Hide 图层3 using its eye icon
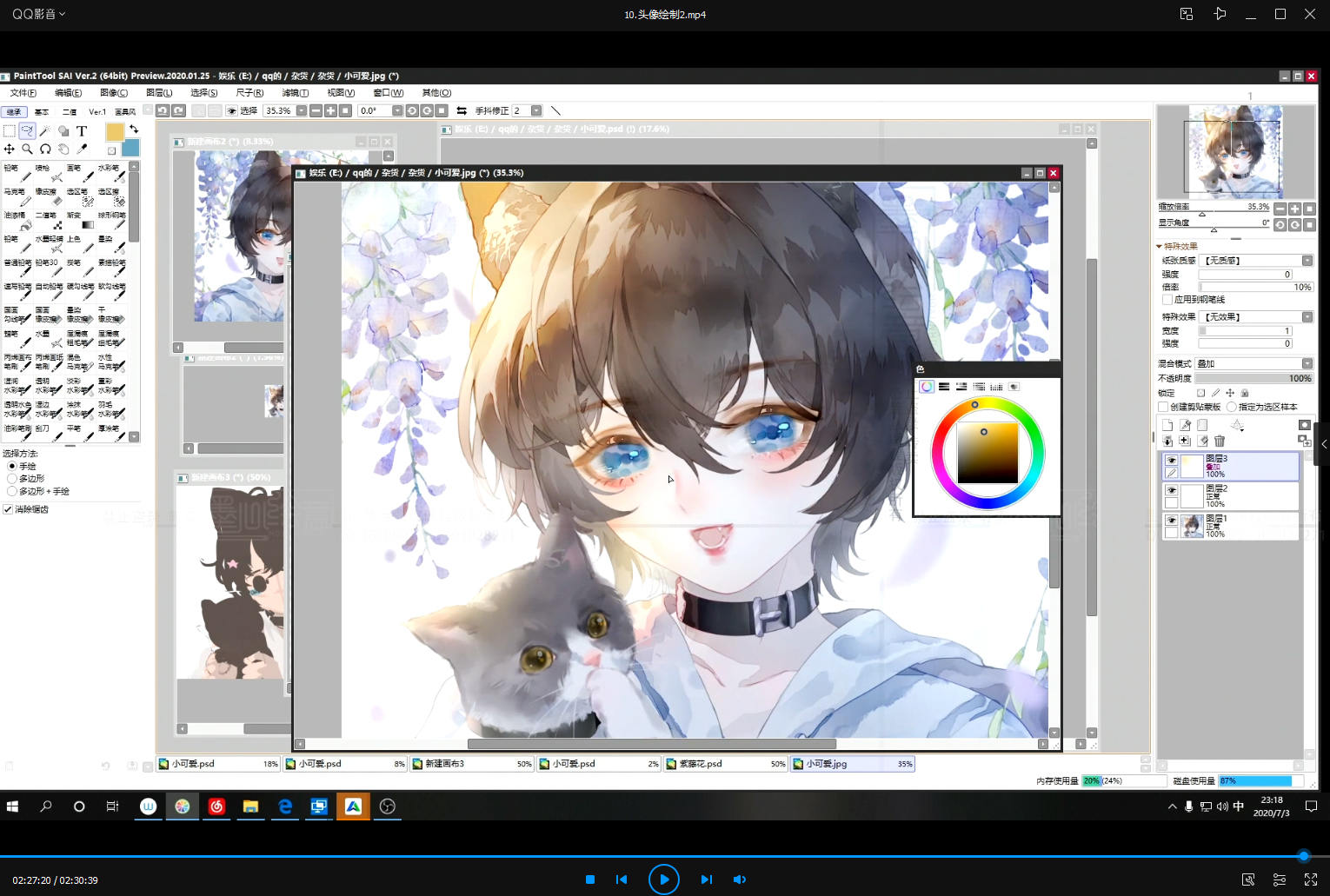 point(1171,460)
